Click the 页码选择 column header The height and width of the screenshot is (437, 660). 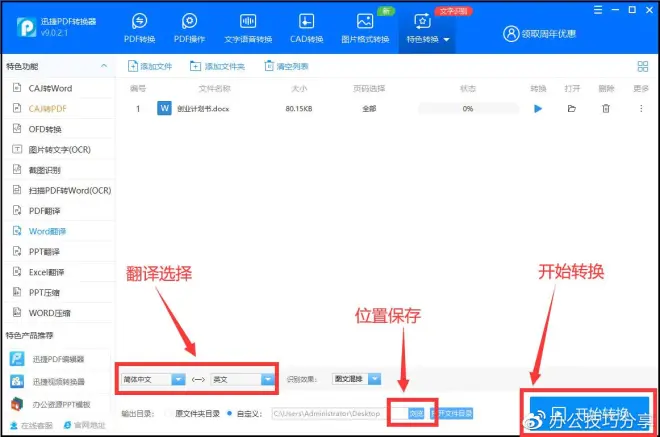(x=369, y=88)
